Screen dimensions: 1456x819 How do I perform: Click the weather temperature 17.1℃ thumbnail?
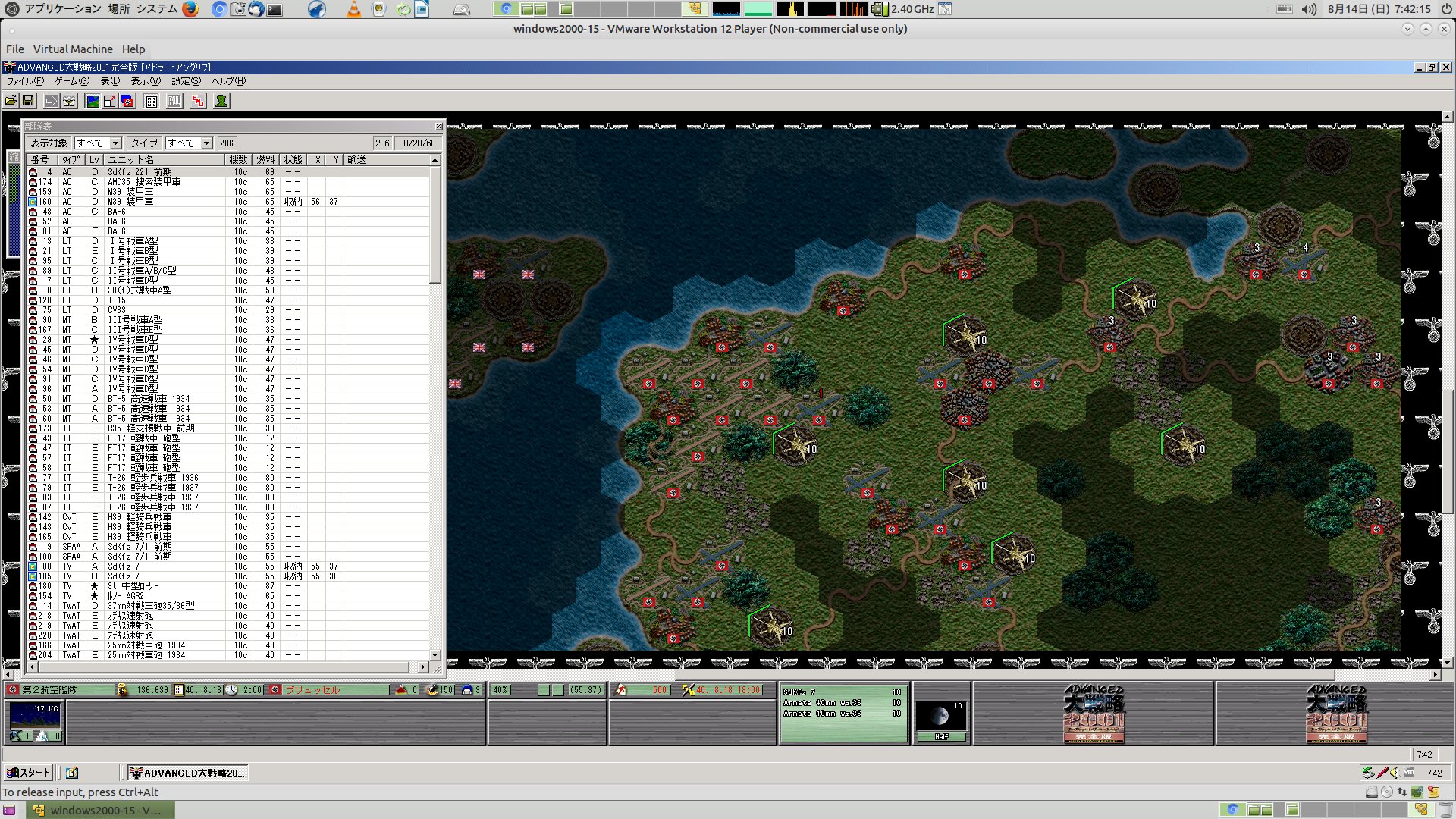(x=35, y=715)
